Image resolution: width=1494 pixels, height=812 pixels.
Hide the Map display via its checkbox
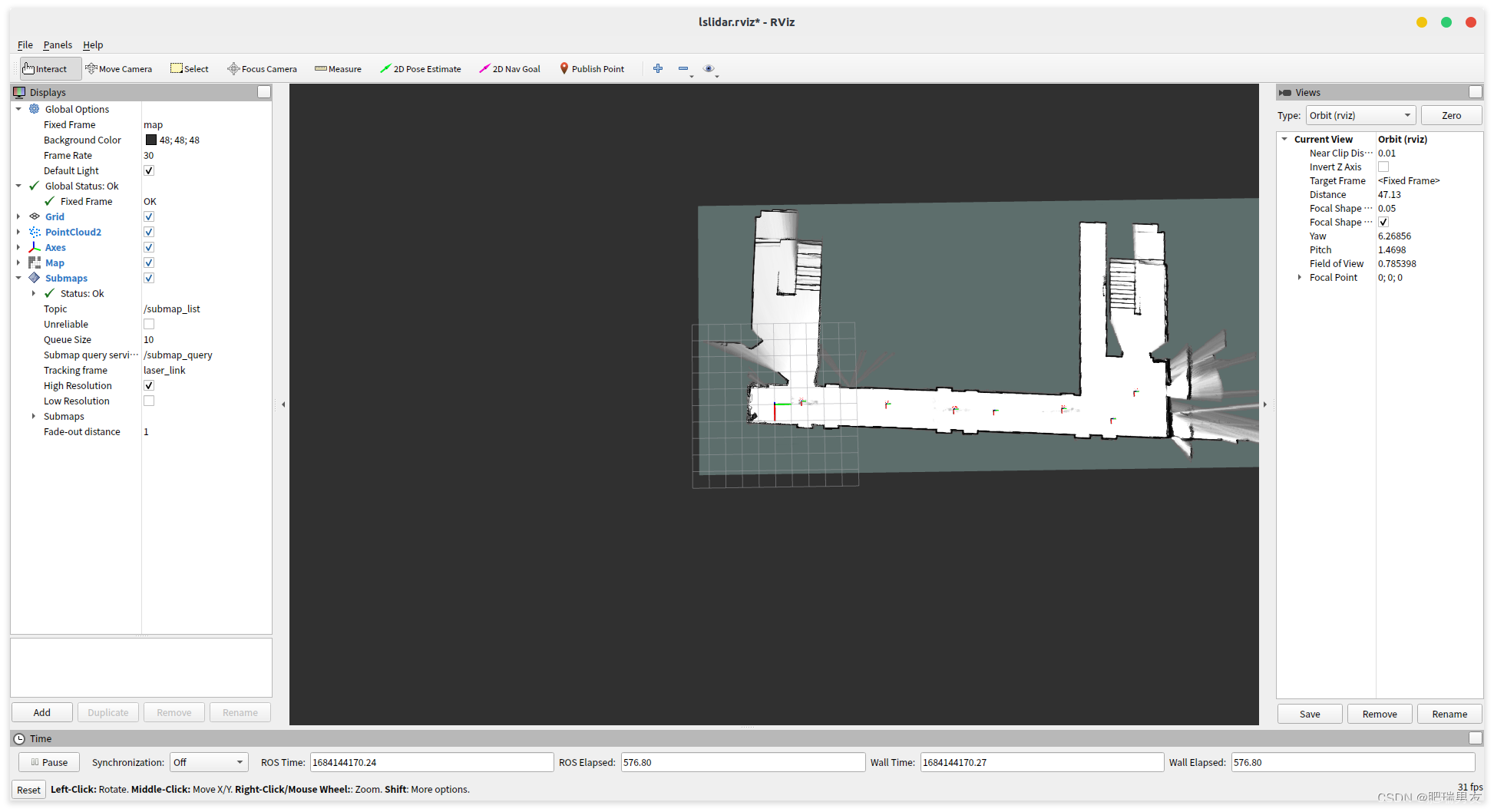(x=149, y=262)
